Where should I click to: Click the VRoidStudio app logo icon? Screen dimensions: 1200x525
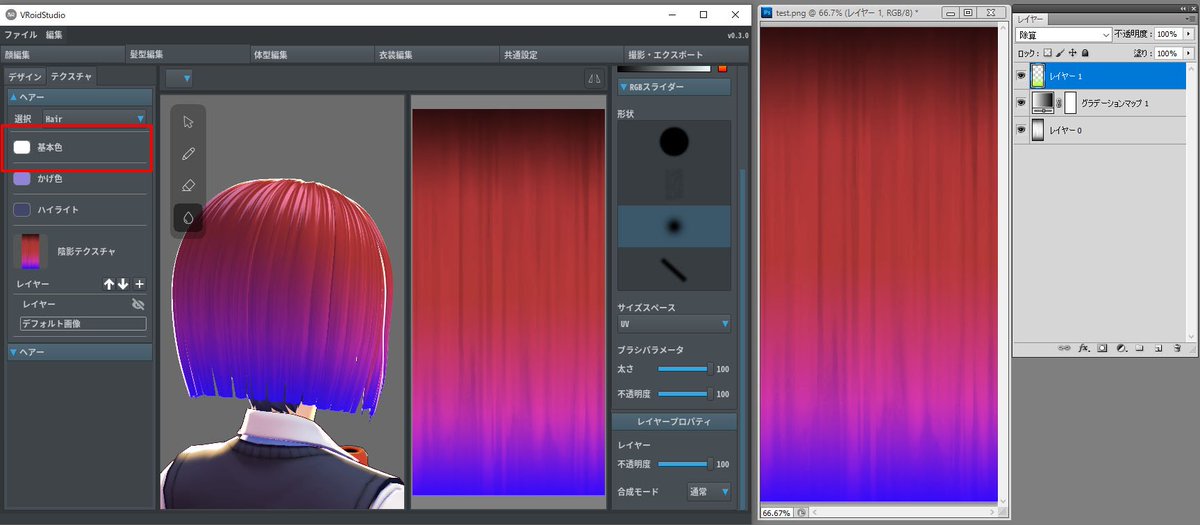10,14
